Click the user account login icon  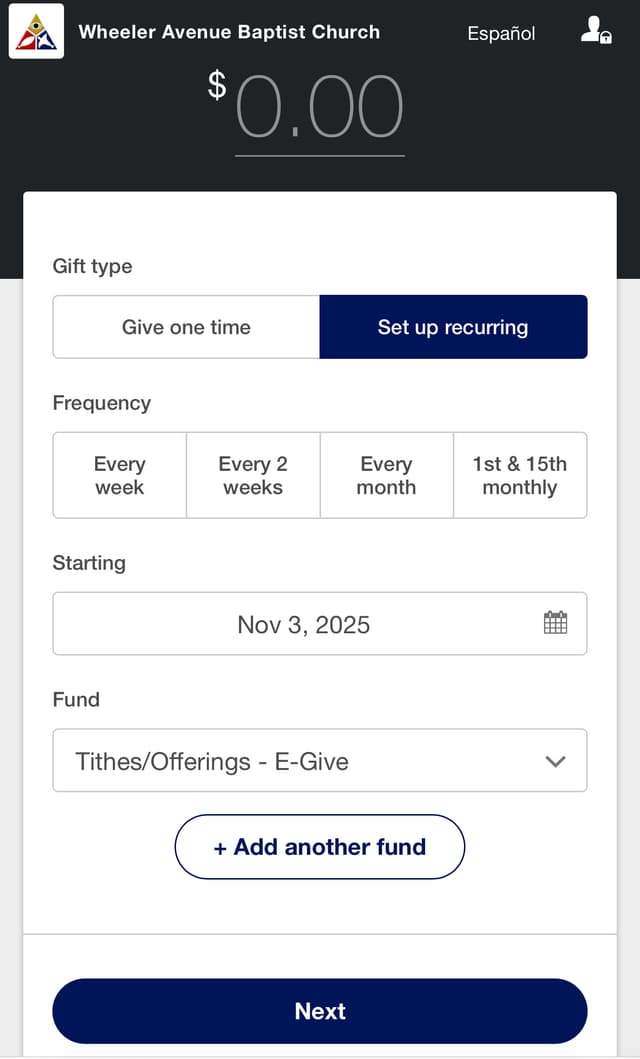point(594,32)
